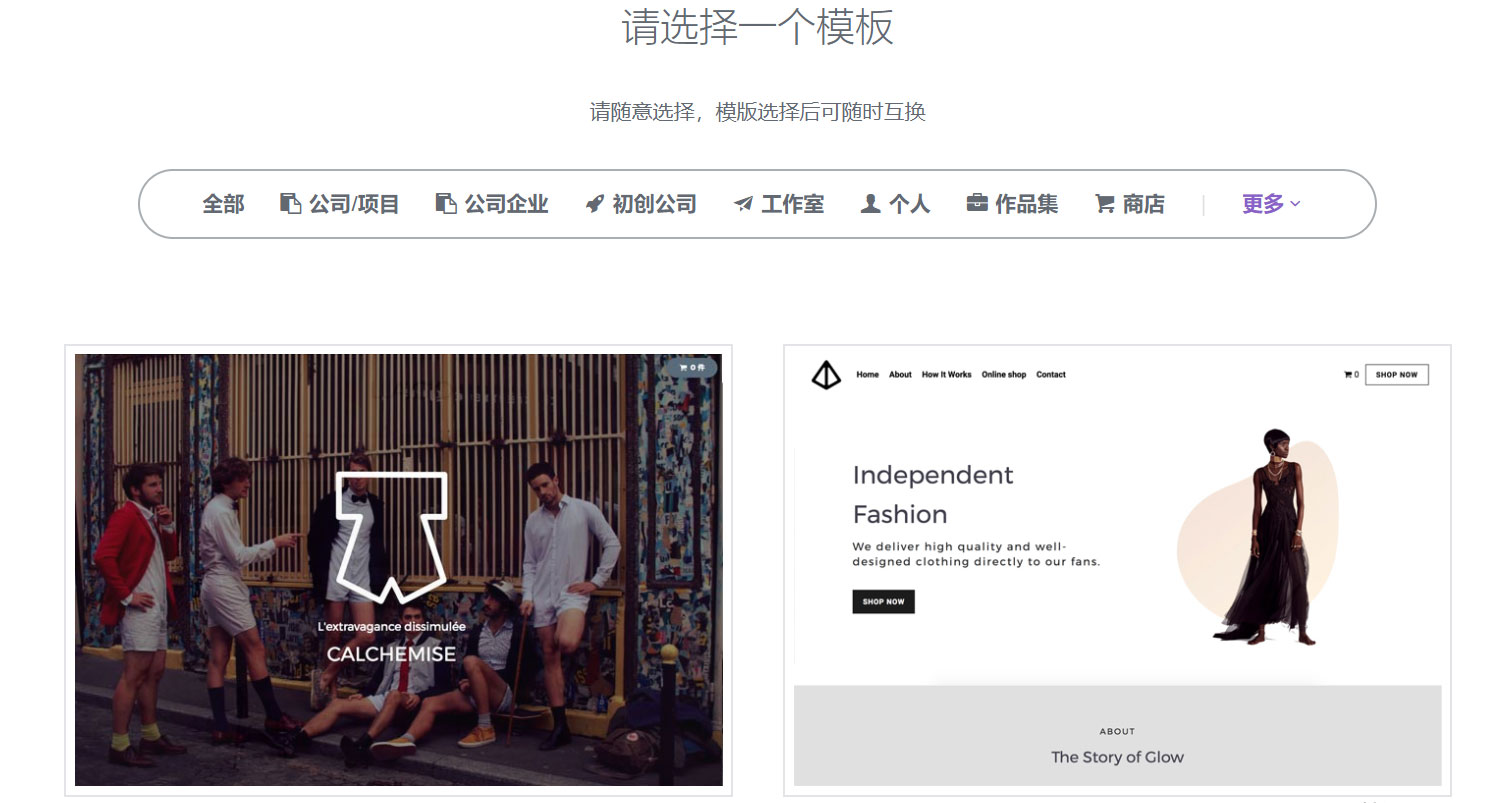Image resolution: width=1491 pixels, height=803 pixels.
Task: Click cart icon in Calchemise template corner
Action: 684,368
